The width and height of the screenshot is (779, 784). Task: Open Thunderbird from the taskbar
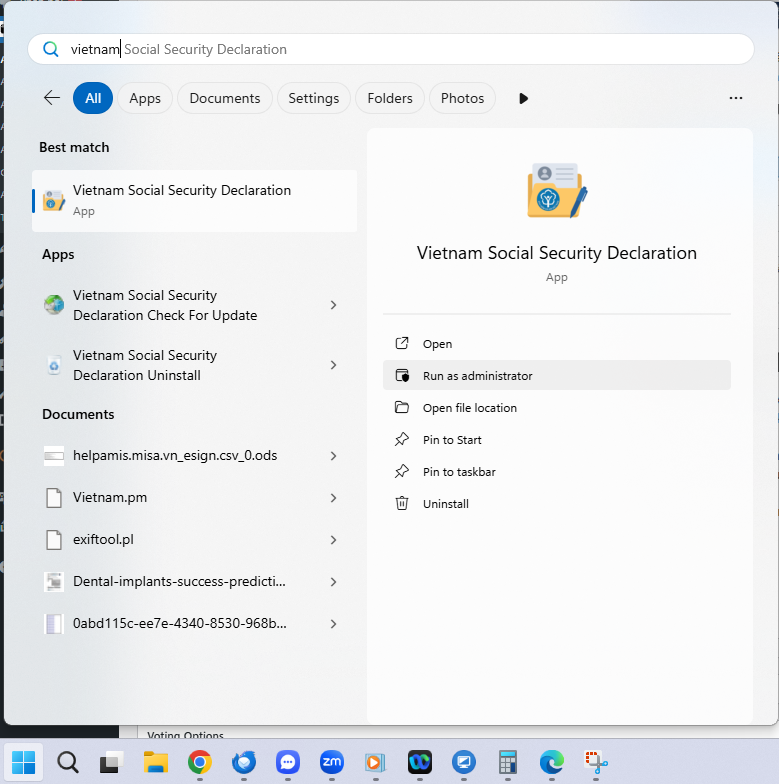tap(244, 762)
